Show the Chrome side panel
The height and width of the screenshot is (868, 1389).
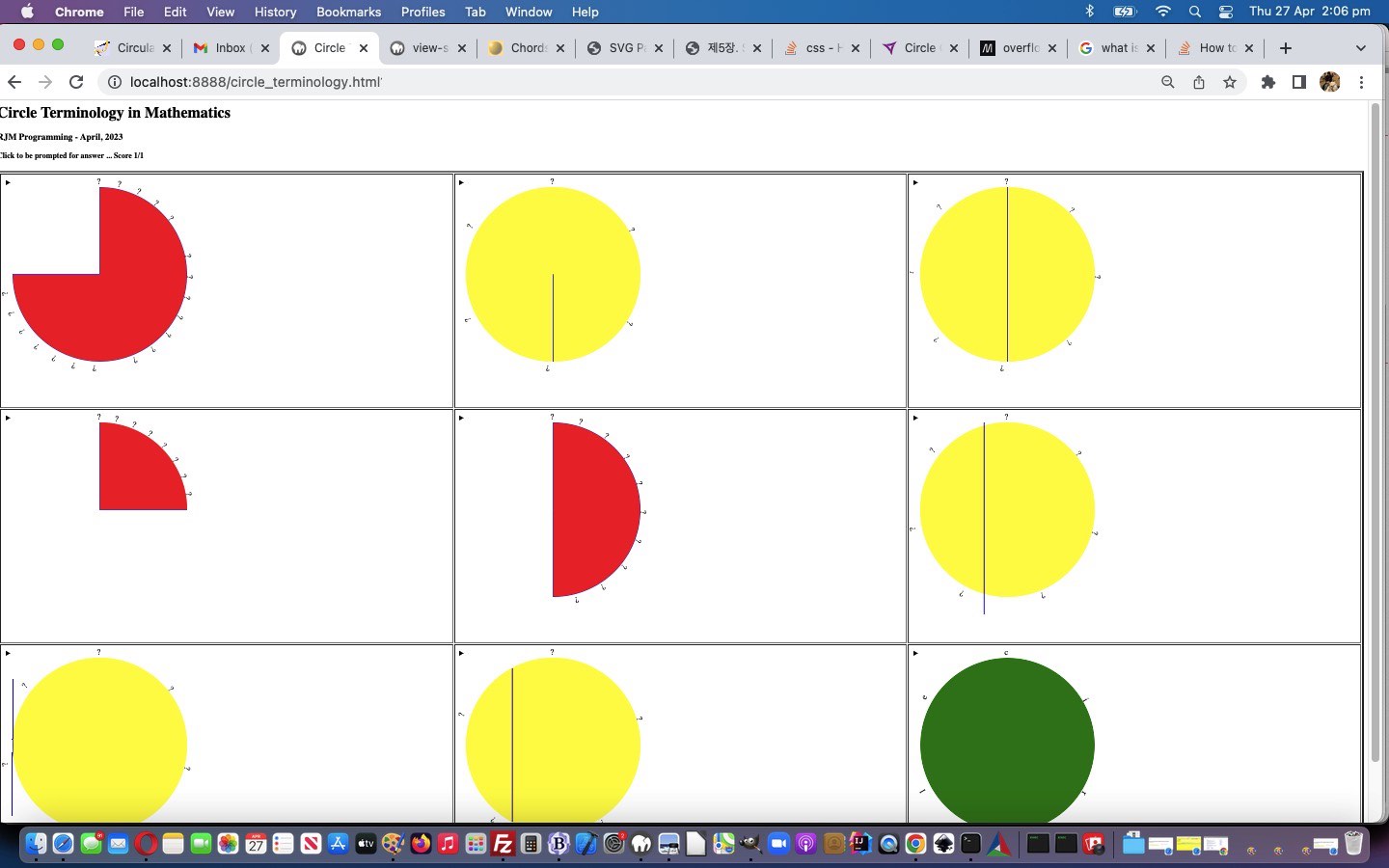pyautogui.click(x=1299, y=82)
